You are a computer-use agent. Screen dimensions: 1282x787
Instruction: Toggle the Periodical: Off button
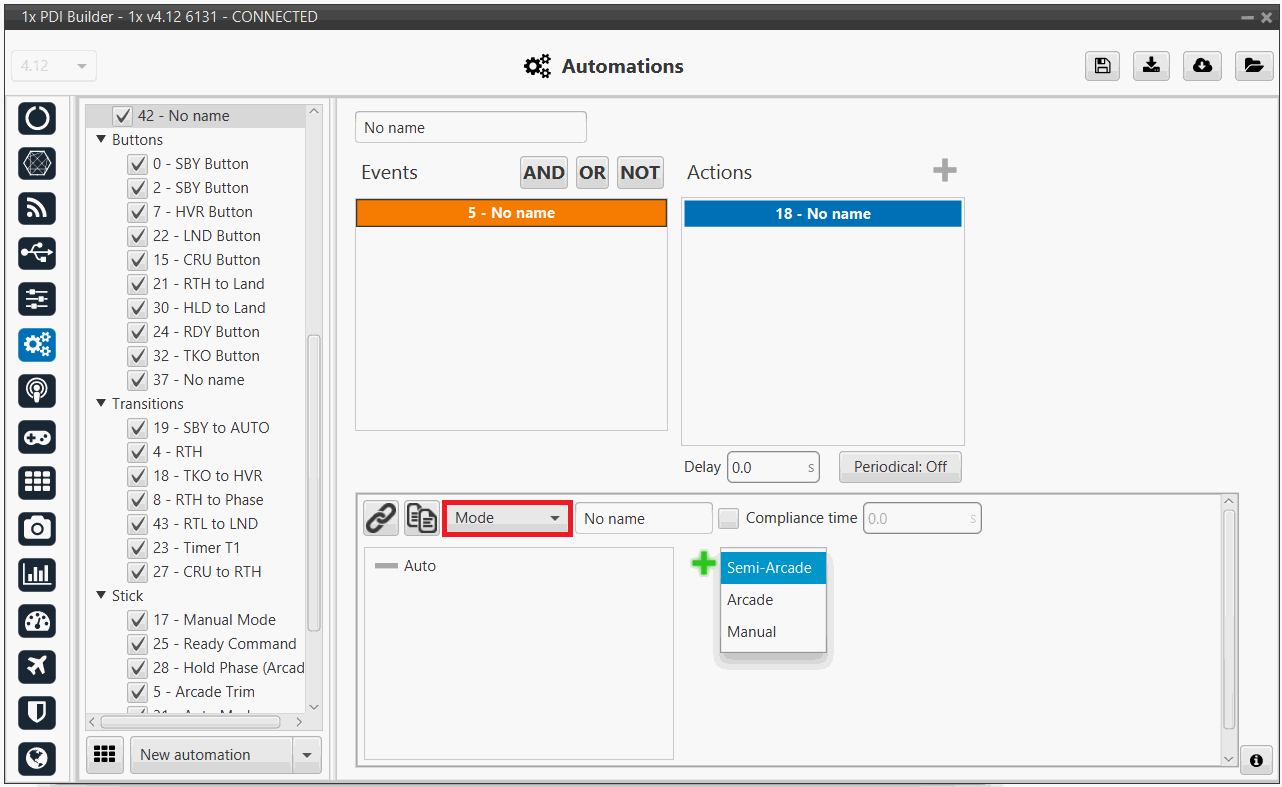click(900, 467)
